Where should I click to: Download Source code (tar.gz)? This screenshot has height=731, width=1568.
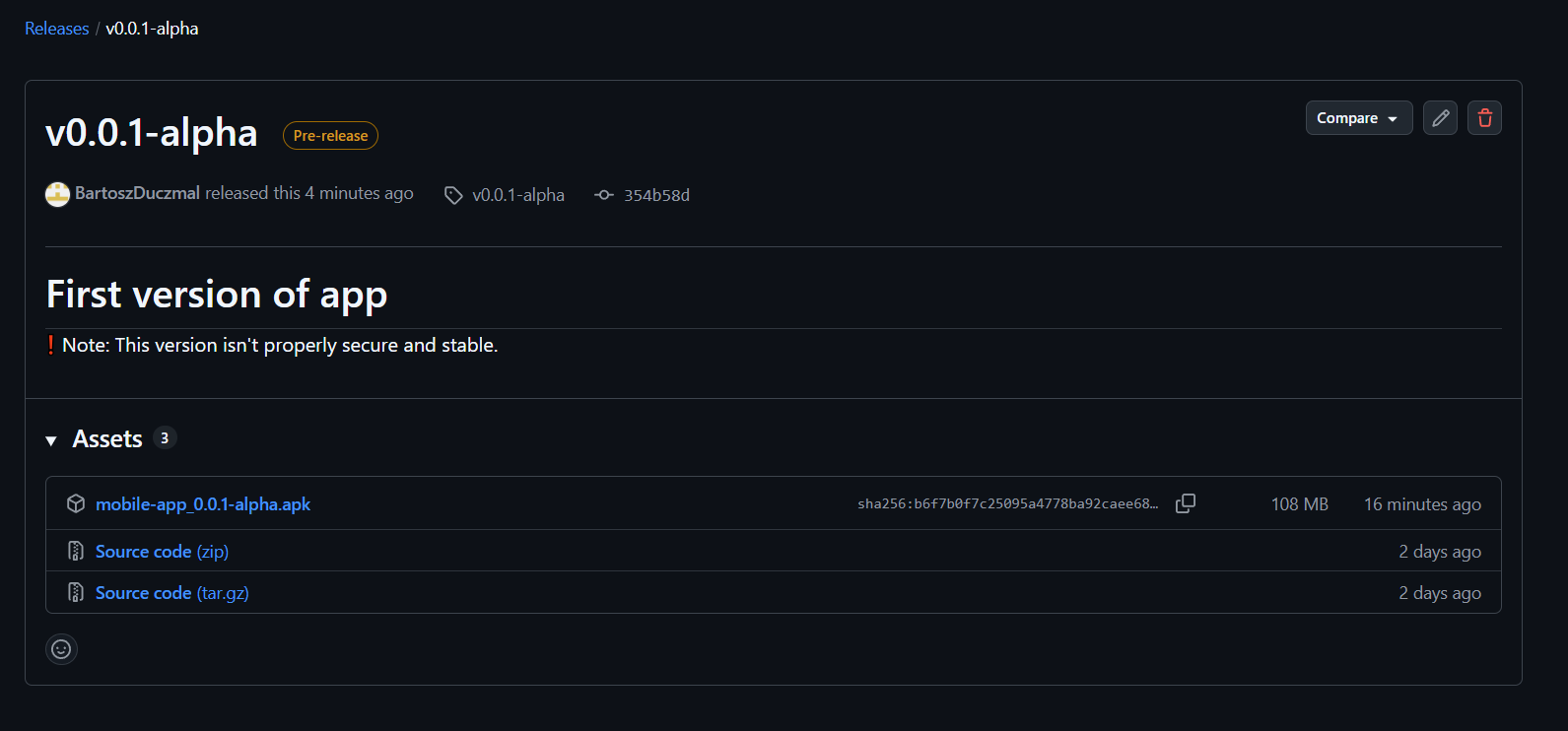pyautogui.click(x=171, y=593)
